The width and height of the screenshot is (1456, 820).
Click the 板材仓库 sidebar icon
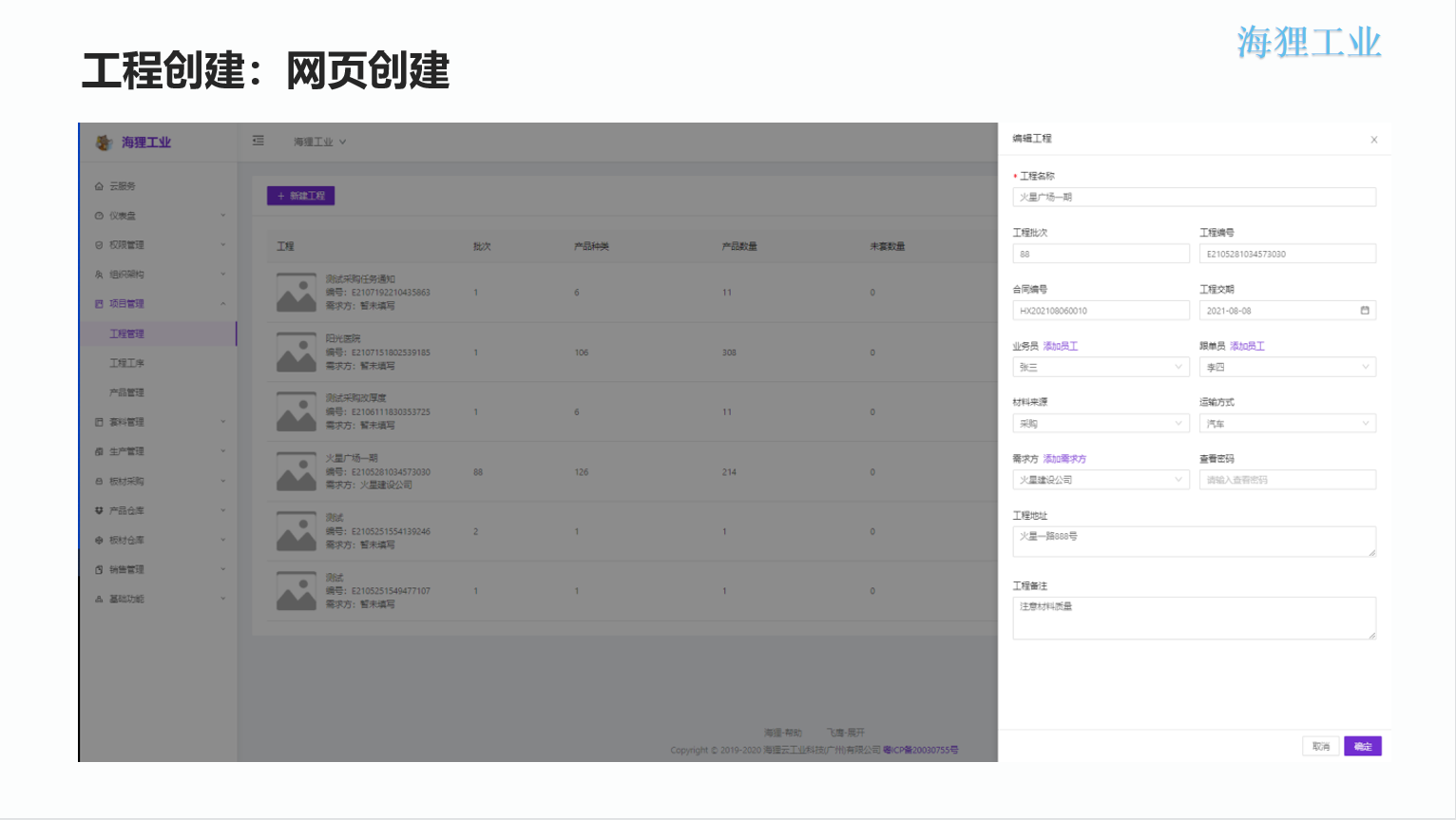99,541
